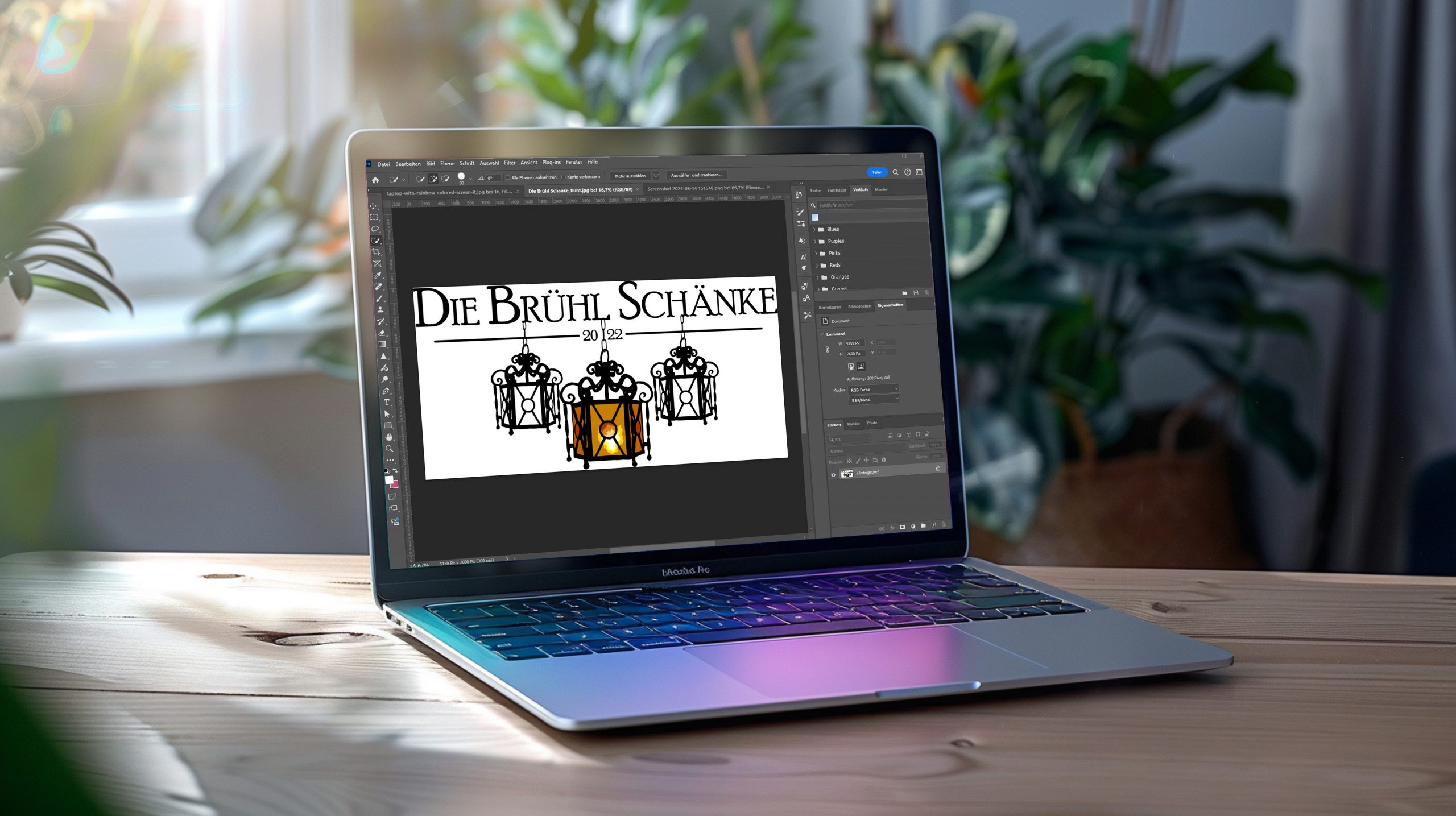This screenshot has width=1456, height=816.
Task: Select the Crop tool
Action: (x=376, y=252)
